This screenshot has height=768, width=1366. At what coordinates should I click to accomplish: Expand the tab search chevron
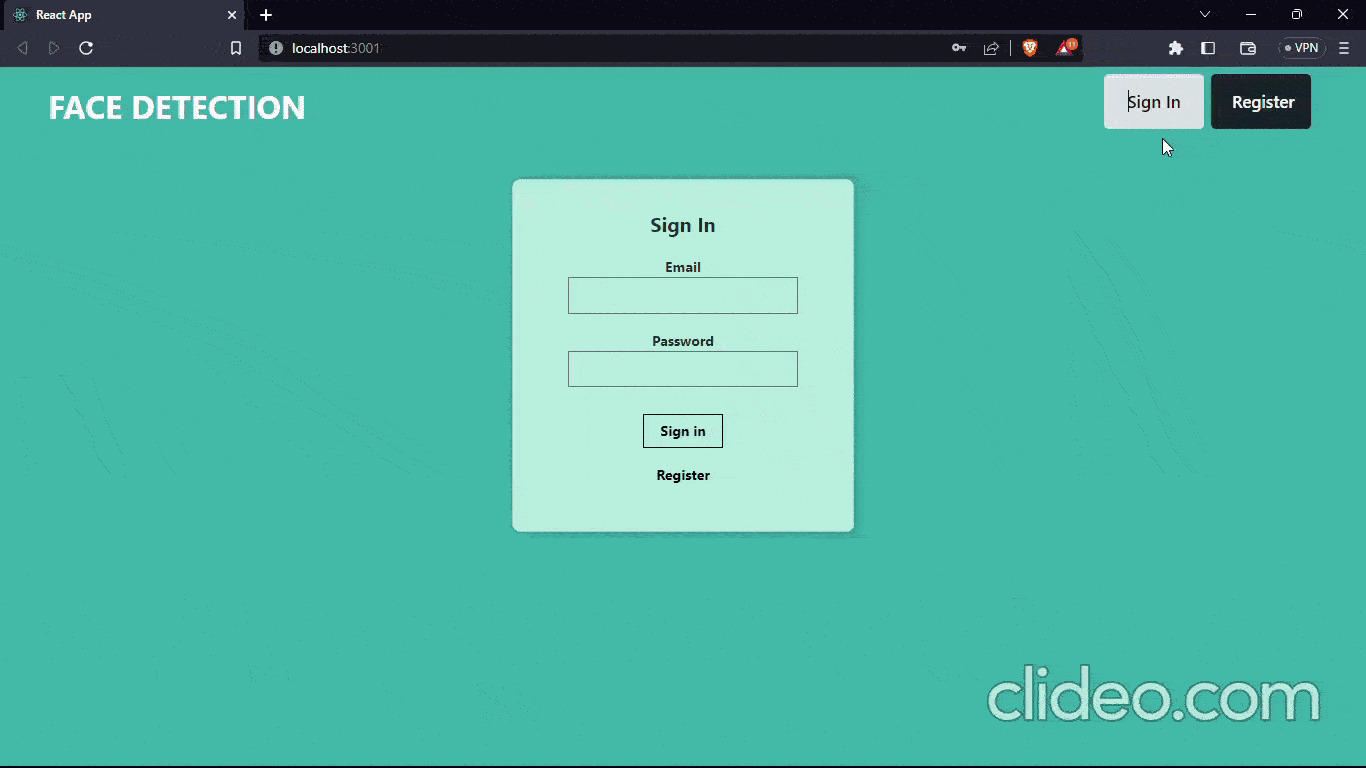click(x=1205, y=14)
